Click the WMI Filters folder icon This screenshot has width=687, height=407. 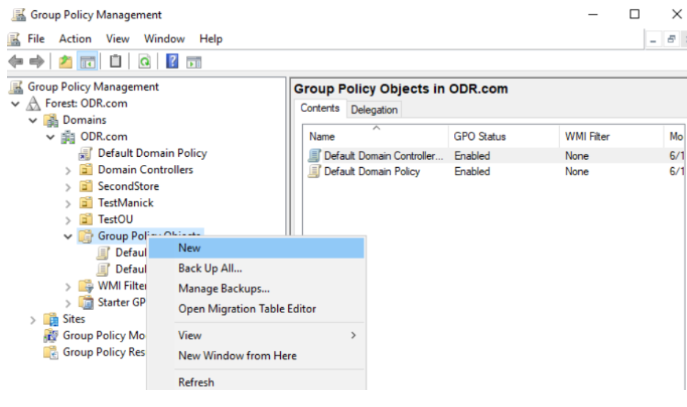pos(86,286)
